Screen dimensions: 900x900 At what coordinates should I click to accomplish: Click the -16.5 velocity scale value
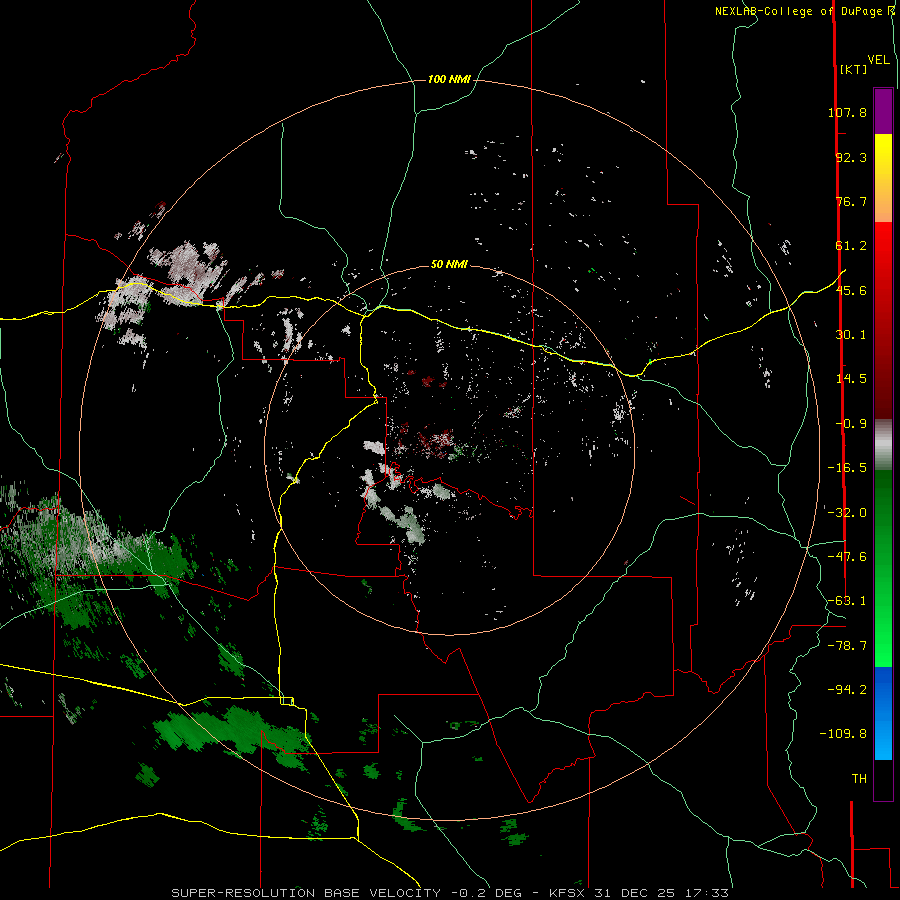pyautogui.click(x=847, y=468)
